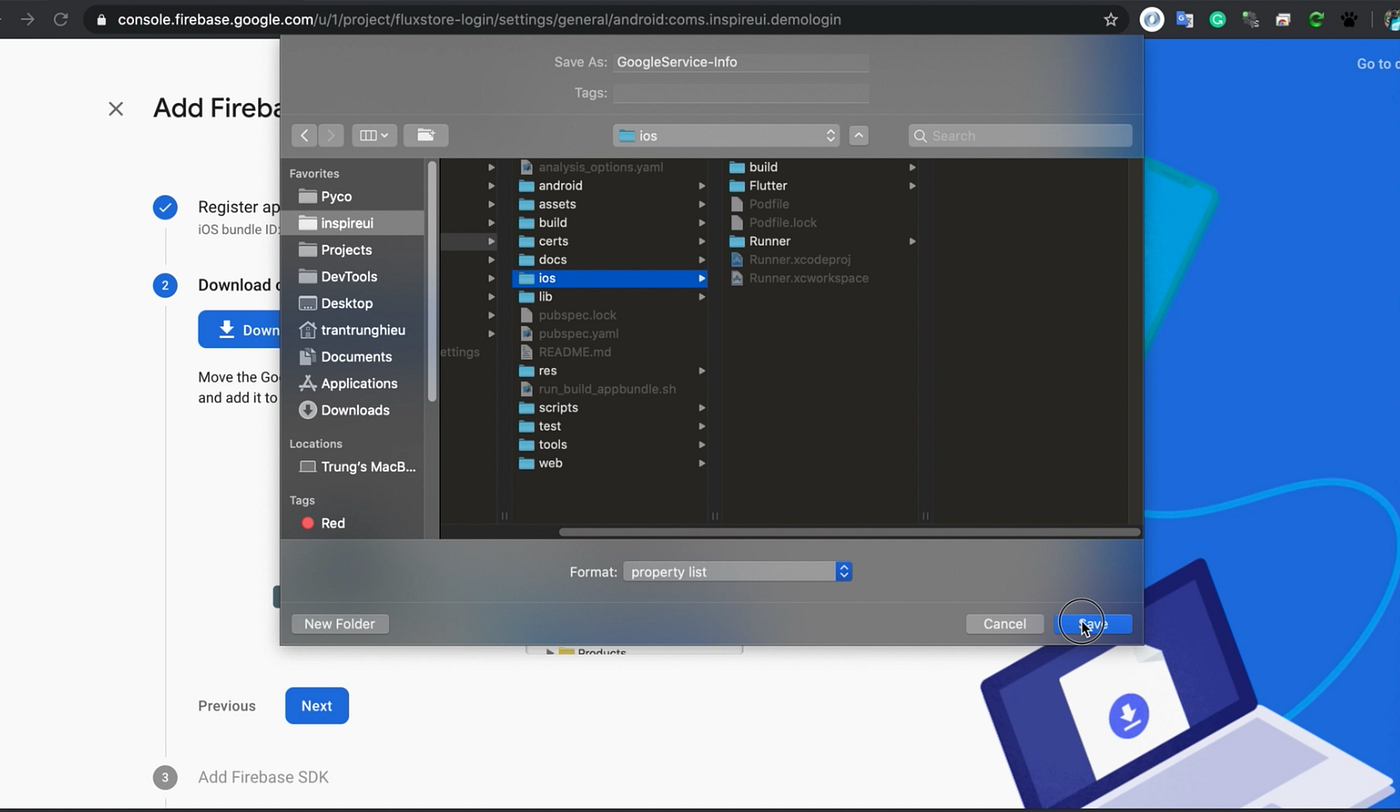Click the New Folder button
Image resolution: width=1400 pixels, height=812 pixels.
[340, 624]
